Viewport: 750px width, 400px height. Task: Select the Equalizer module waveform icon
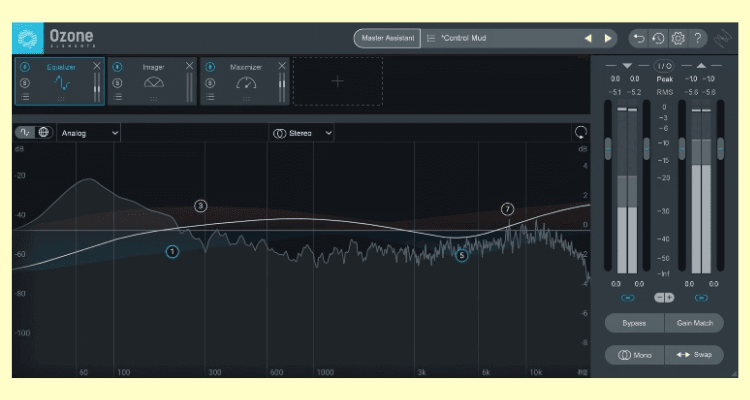tap(62, 83)
